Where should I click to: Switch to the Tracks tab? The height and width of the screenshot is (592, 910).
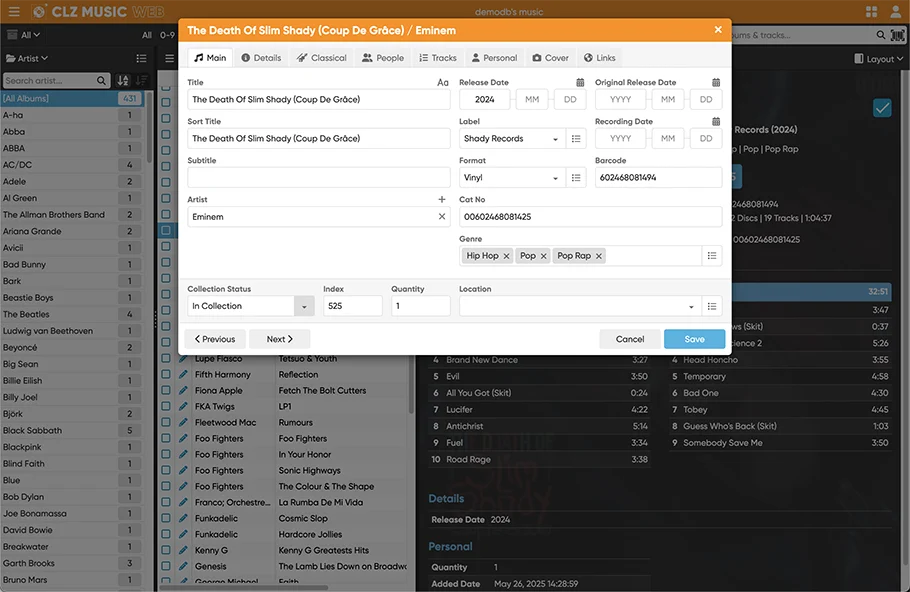pyautogui.click(x=438, y=58)
